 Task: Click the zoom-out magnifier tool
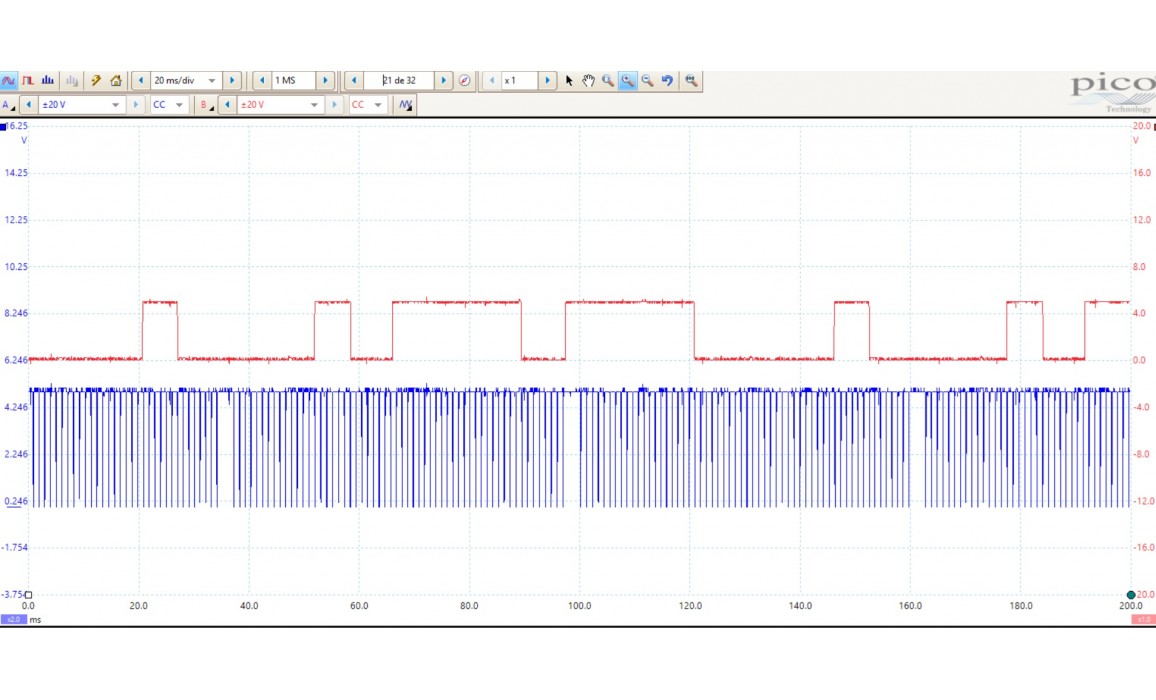pyautogui.click(x=647, y=81)
